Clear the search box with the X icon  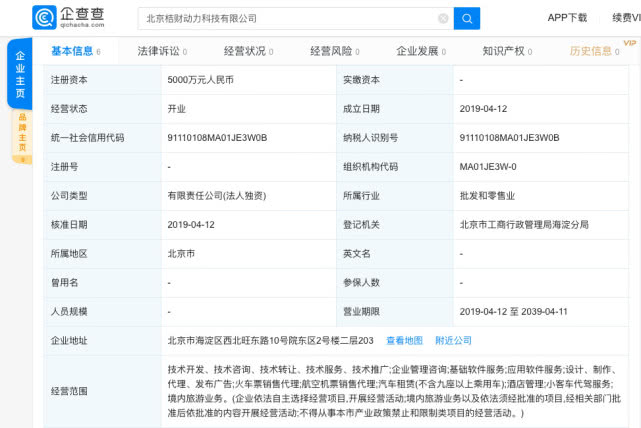pos(443,18)
